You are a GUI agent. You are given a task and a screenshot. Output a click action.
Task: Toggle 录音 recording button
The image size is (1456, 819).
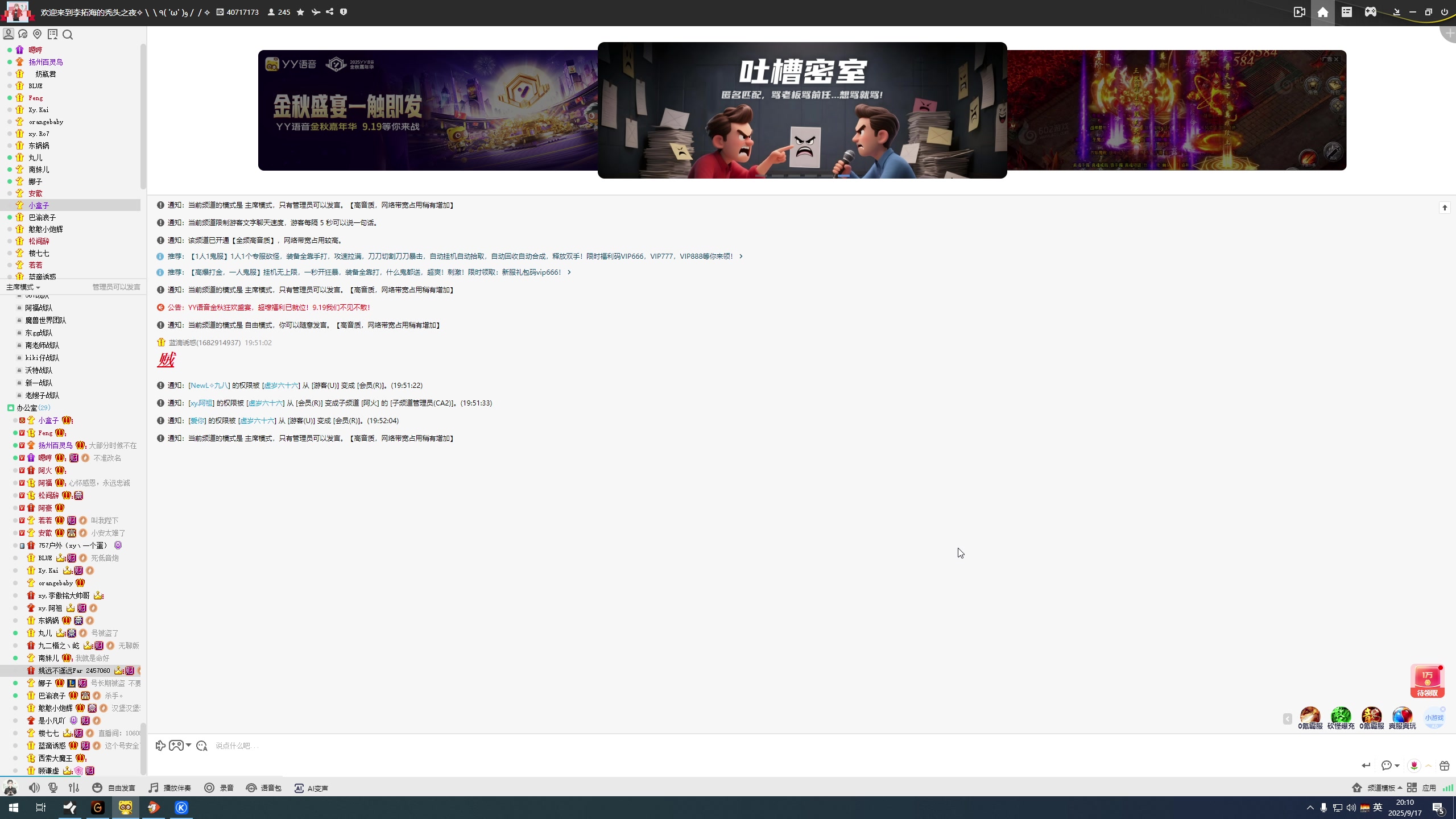219,788
